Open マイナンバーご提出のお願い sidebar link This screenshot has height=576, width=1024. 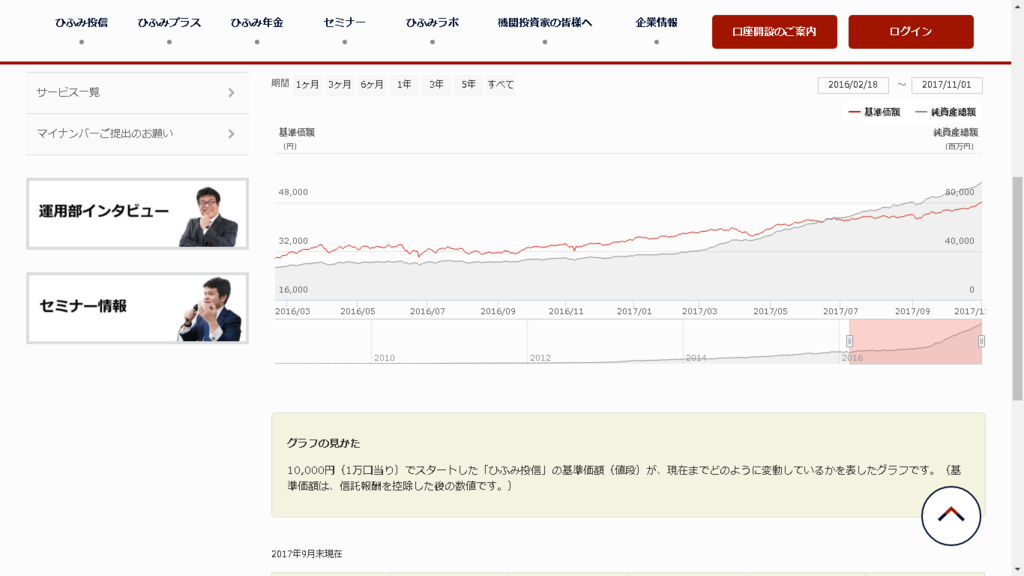pos(137,134)
